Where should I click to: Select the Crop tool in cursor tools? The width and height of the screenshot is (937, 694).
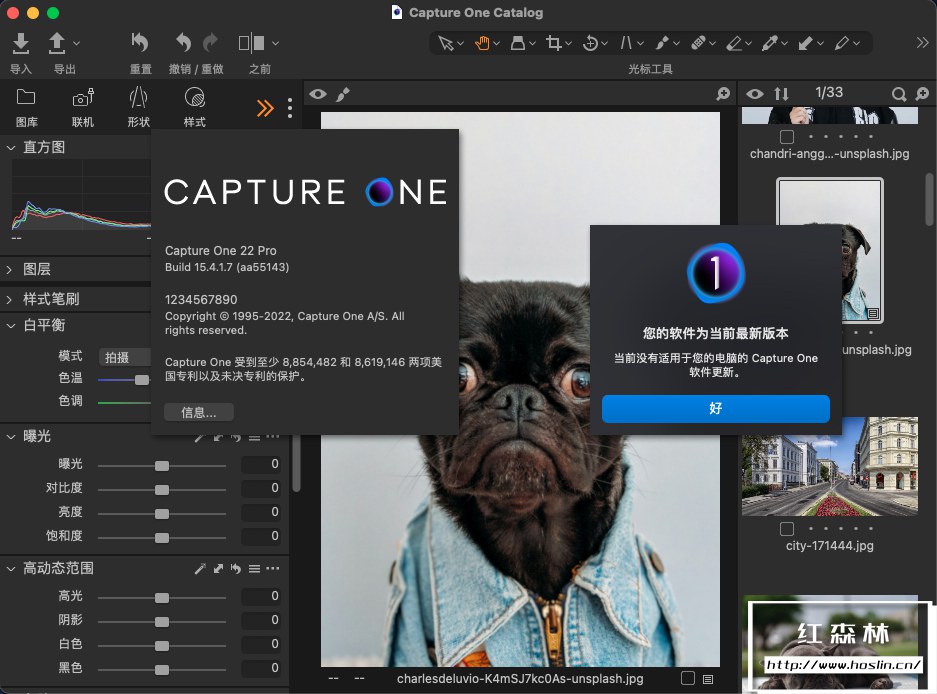click(553, 43)
